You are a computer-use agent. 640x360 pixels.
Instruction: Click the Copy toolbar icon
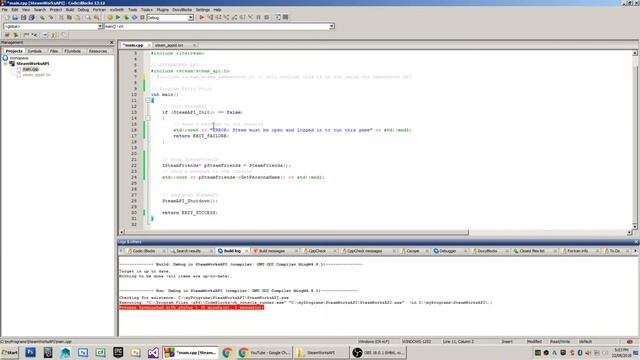click(x=69, y=18)
